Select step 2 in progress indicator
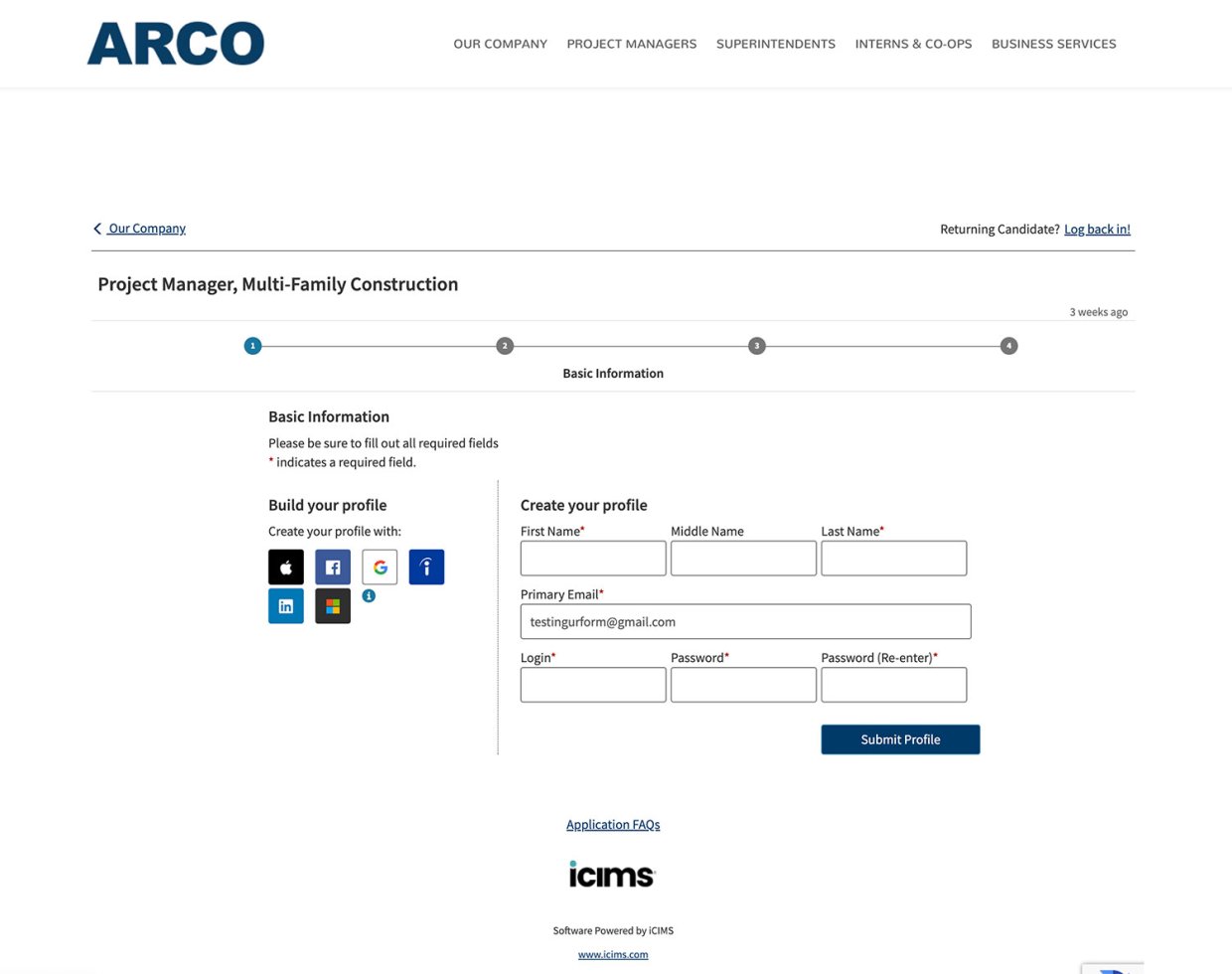This screenshot has width=1232, height=974. click(505, 346)
